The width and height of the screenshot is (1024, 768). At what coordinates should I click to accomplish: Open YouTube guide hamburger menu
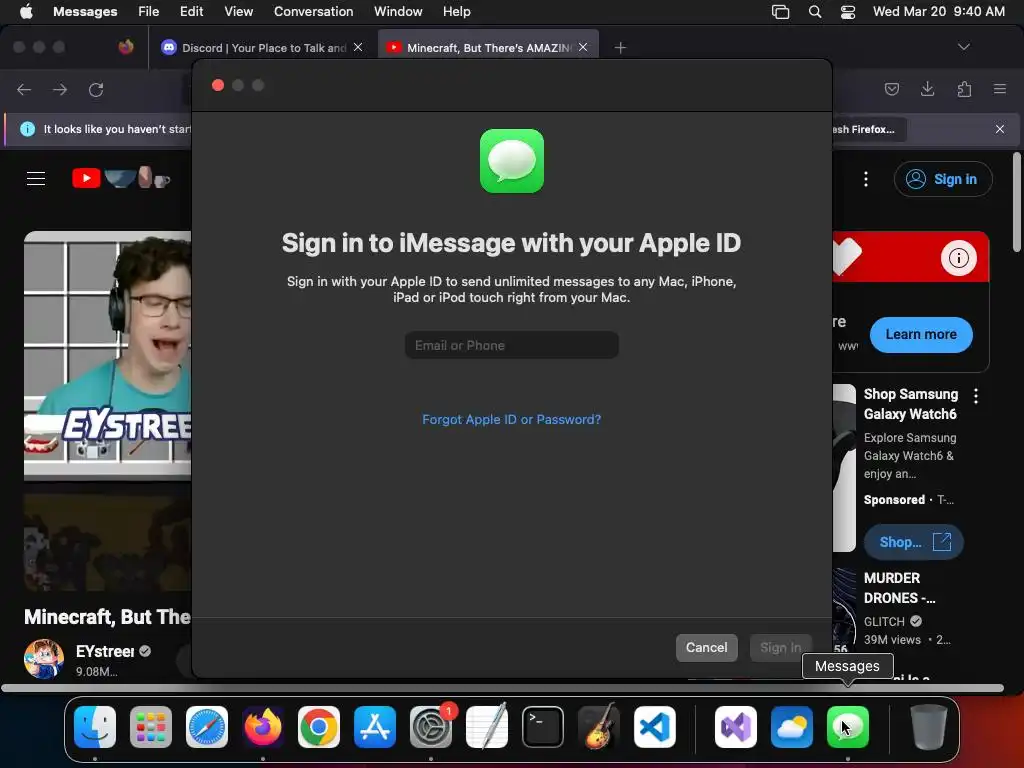pos(36,178)
